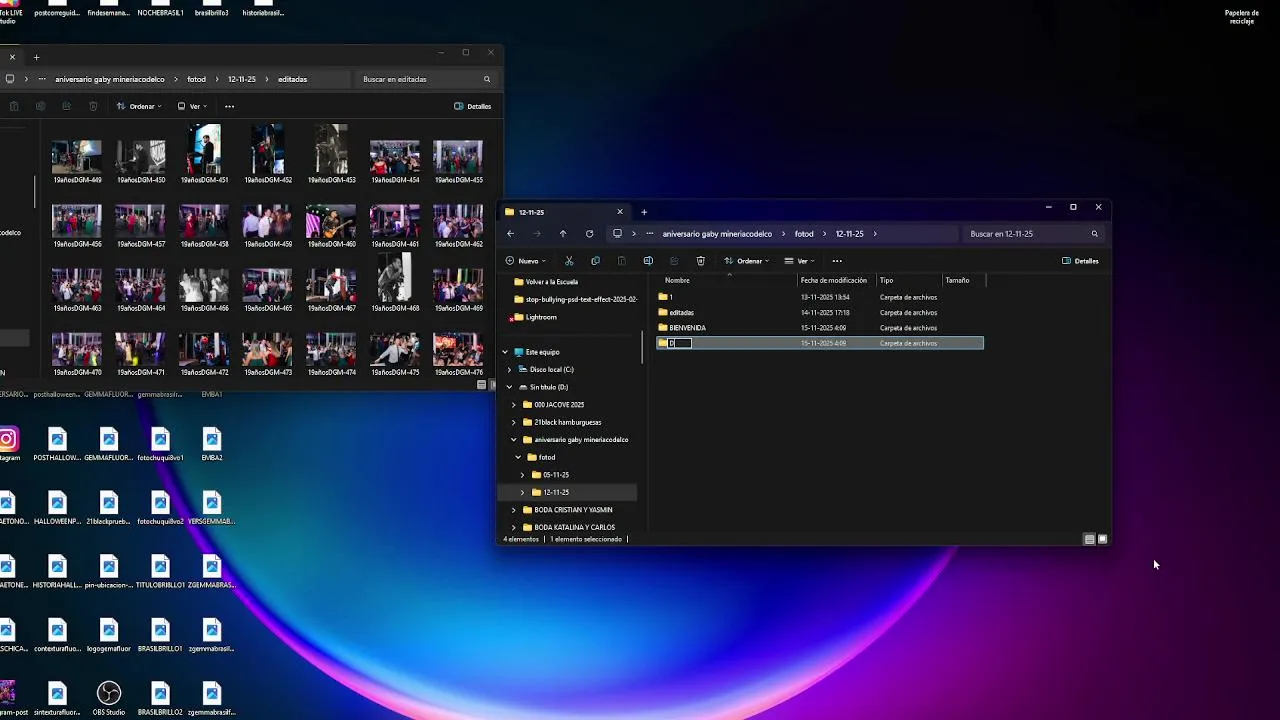Image resolution: width=1280 pixels, height=720 pixels.
Task: Open the Ver dropdown in editadas window
Action: click(192, 106)
